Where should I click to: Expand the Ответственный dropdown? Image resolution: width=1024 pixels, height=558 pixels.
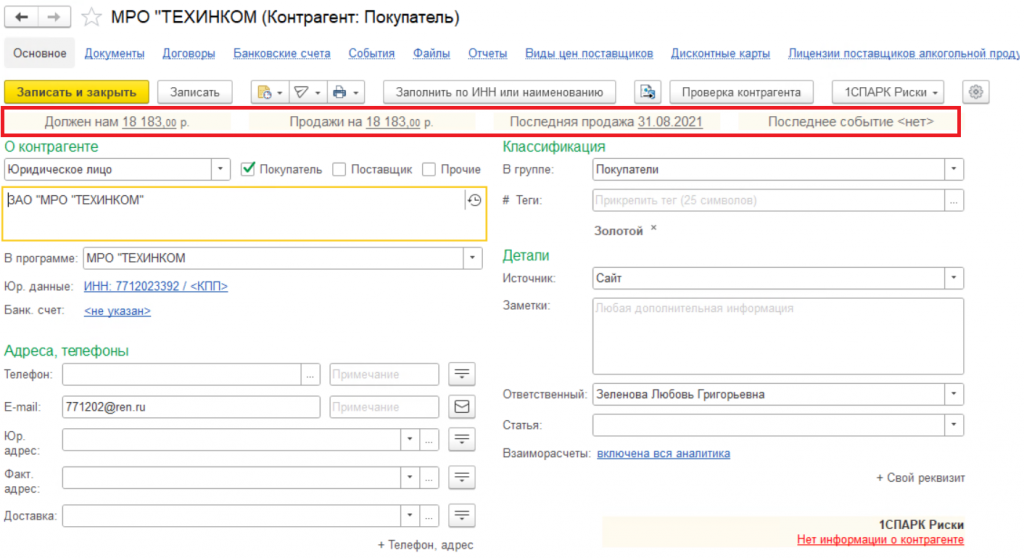coord(953,394)
